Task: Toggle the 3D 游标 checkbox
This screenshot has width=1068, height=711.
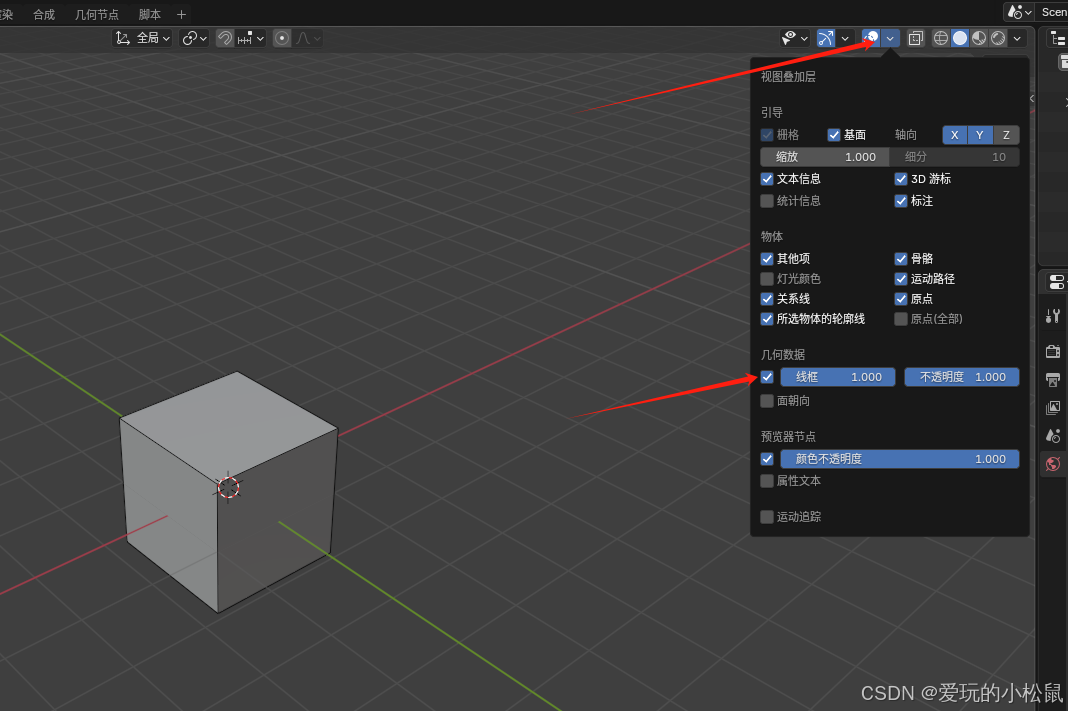Action: coord(900,179)
